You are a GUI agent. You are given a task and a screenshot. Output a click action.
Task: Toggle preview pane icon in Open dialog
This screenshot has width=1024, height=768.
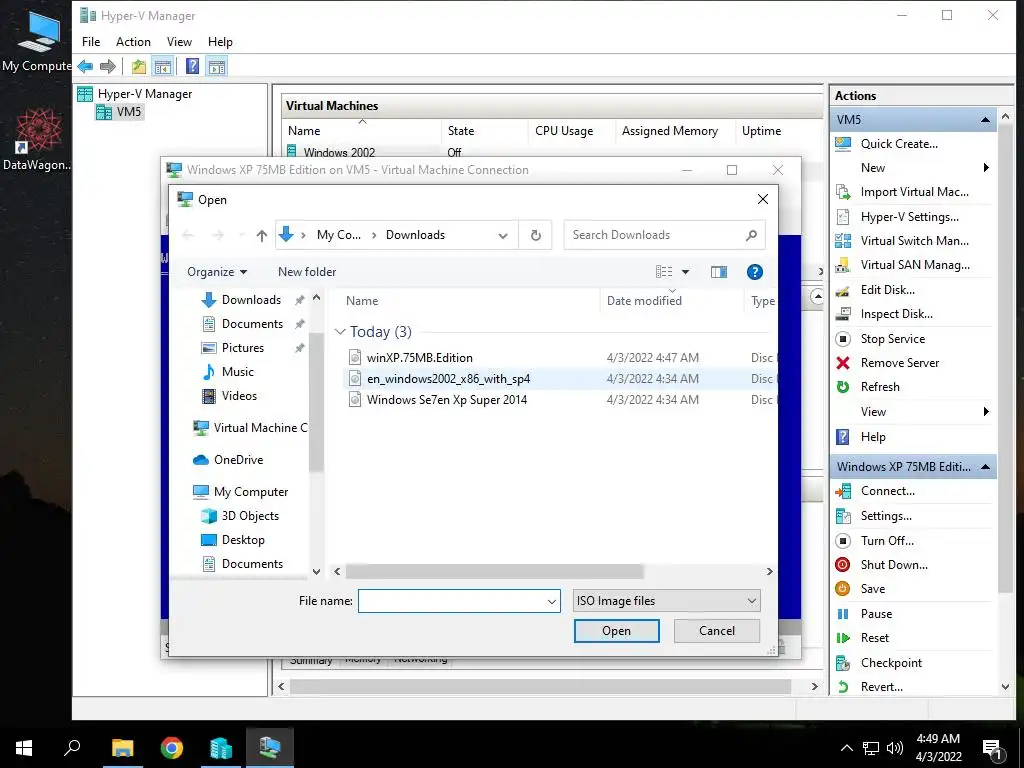click(x=719, y=272)
